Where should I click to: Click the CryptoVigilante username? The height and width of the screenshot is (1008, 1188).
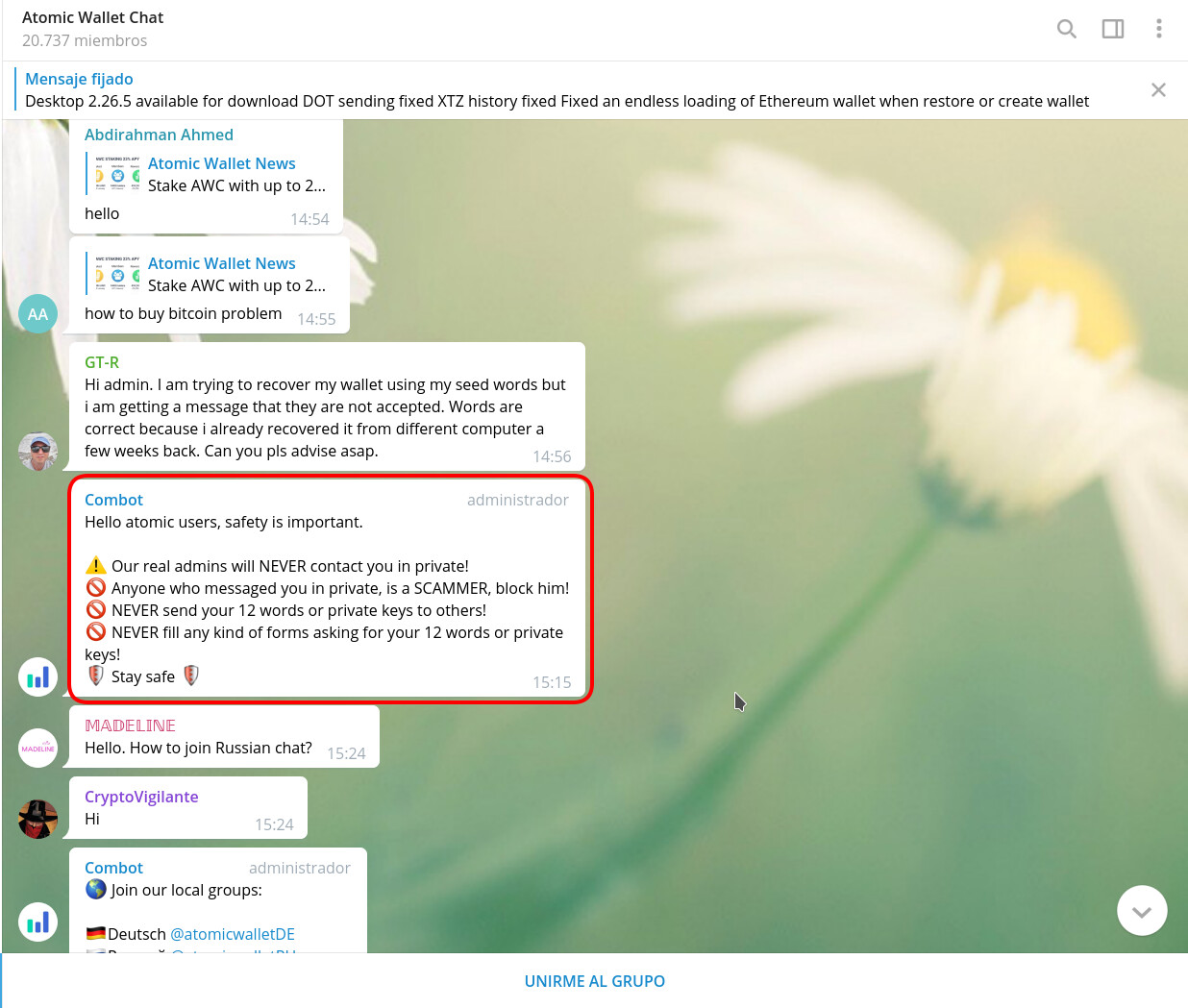click(141, 797)
